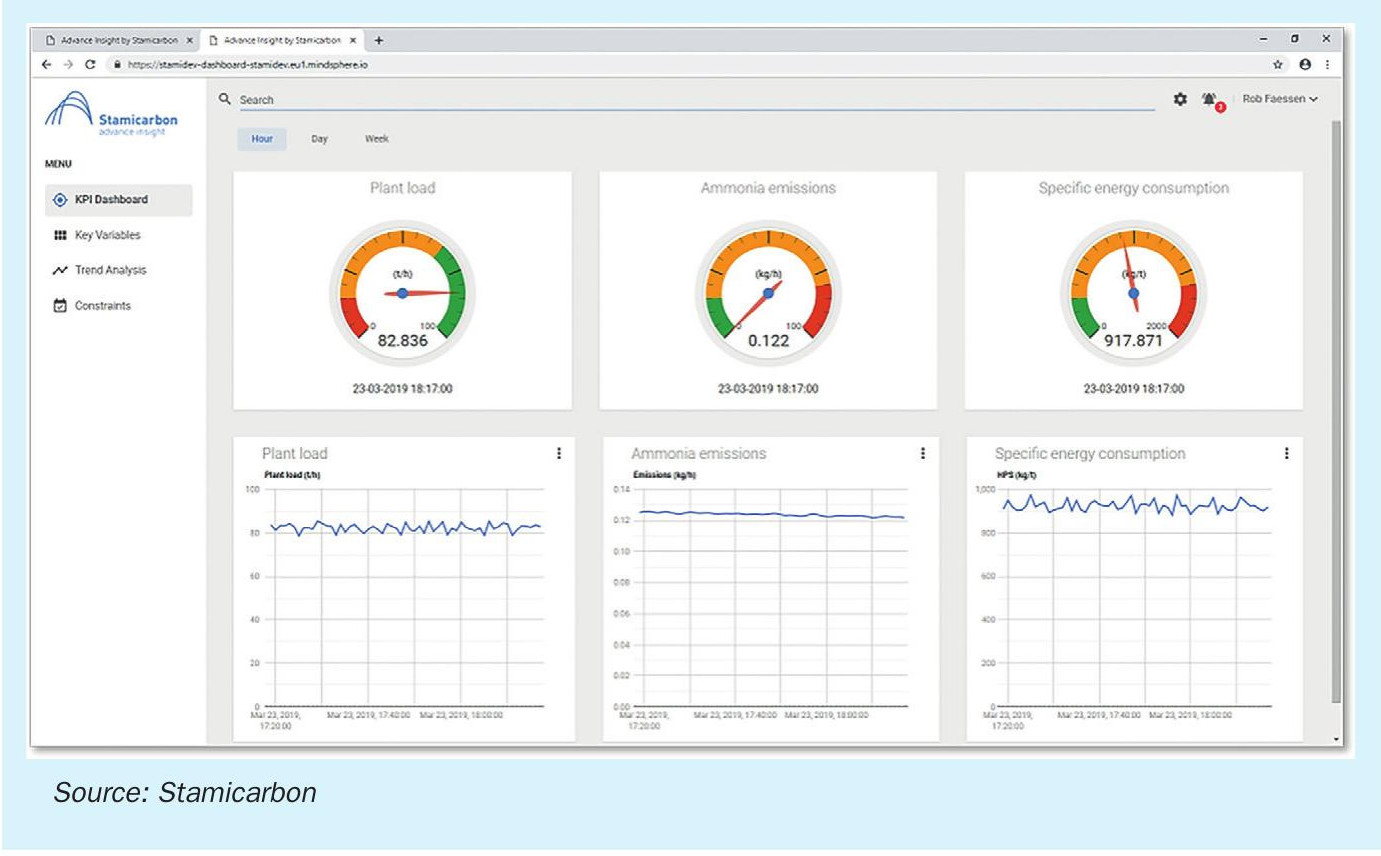This screenshot has height=856, width=1381.
Task: Close the first browser tab
Action: pyautogui.click(x=189, y=40)
